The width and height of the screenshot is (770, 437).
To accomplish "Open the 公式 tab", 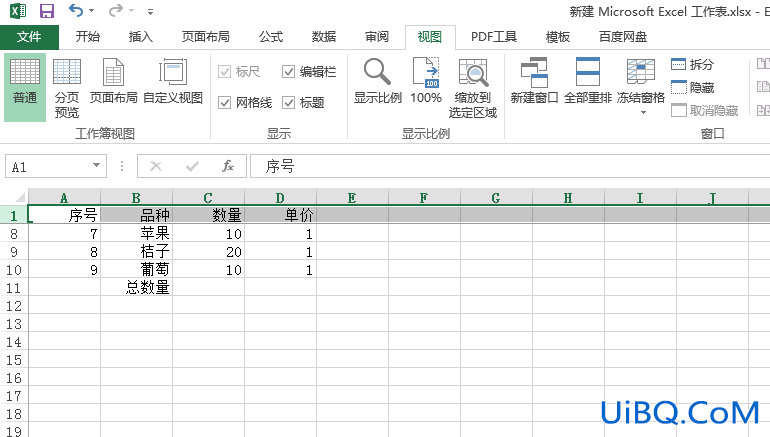I will [x=271, y=37].
